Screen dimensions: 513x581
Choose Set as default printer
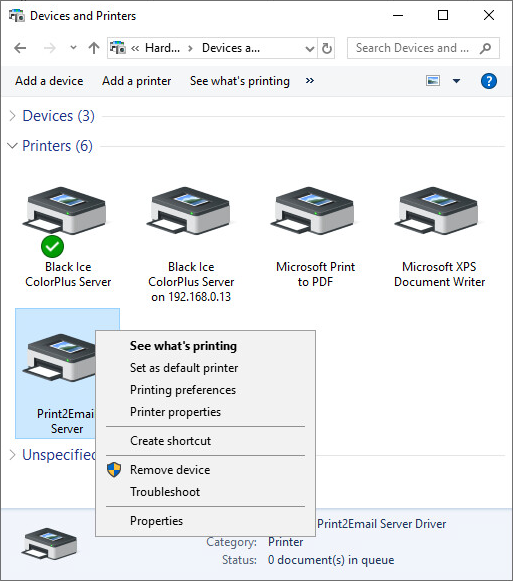click(x=206, y=368)
